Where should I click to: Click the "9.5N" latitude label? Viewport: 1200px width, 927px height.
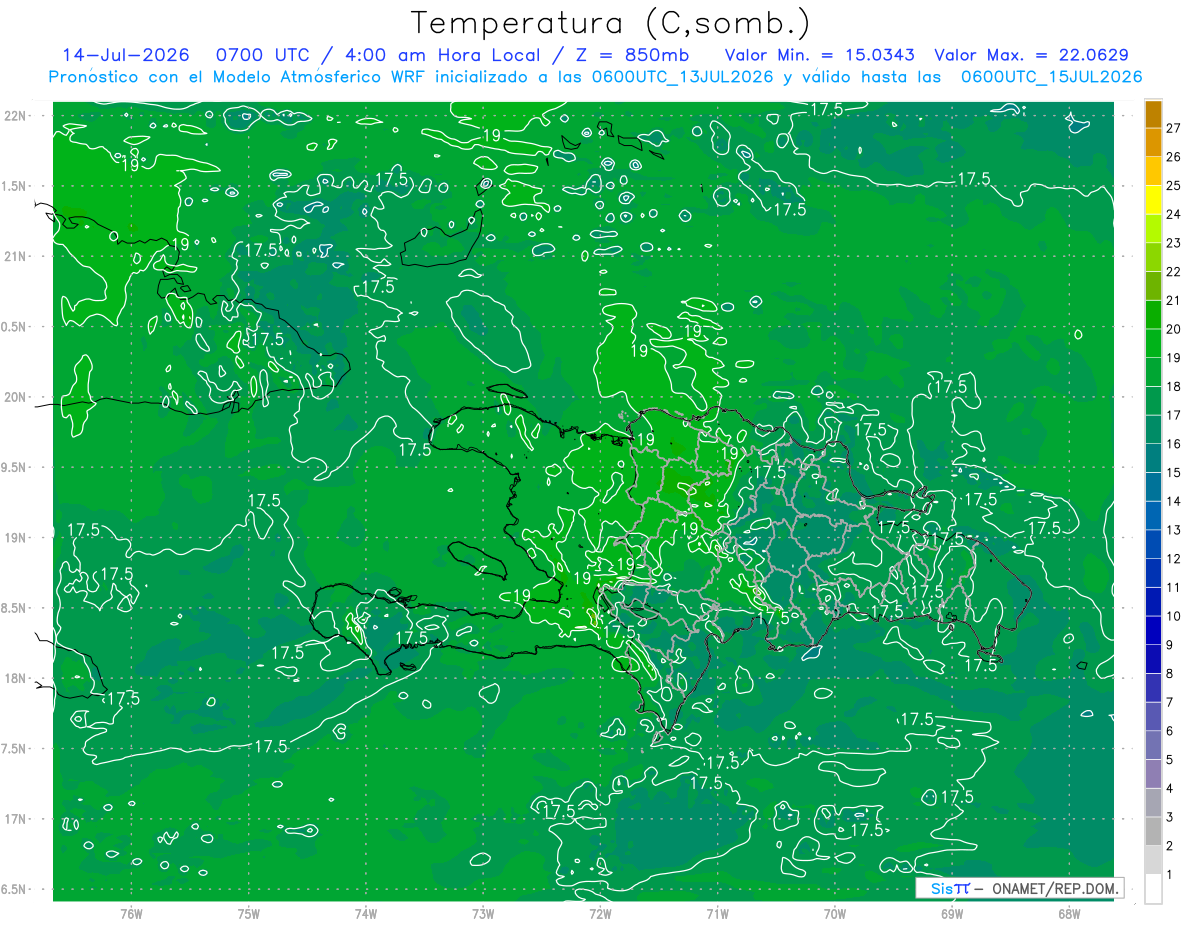coord(15,467)
